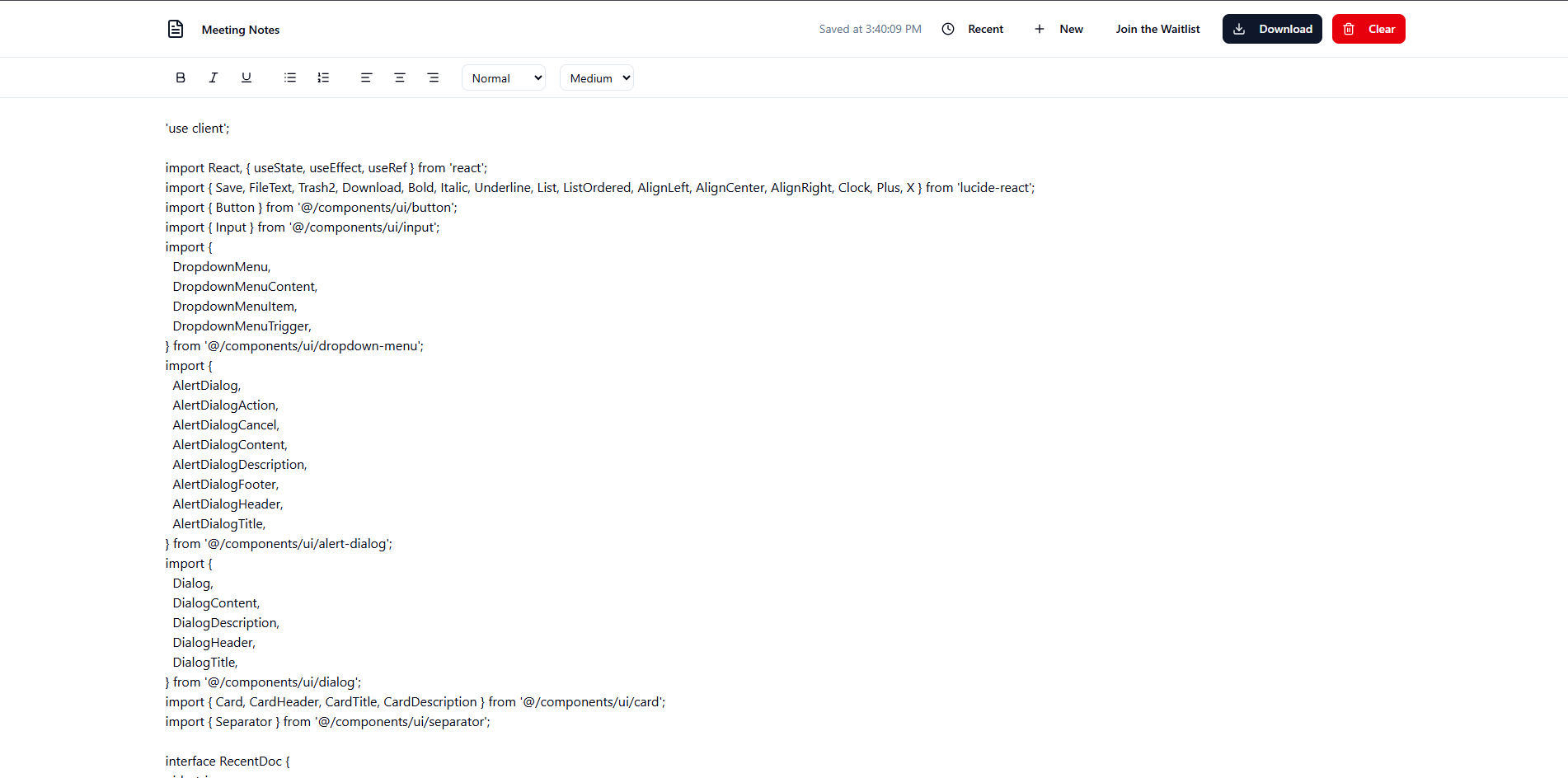1568x778 pixels.
Task: Select Join the Waitlist
Action: tap(1157, 28)
